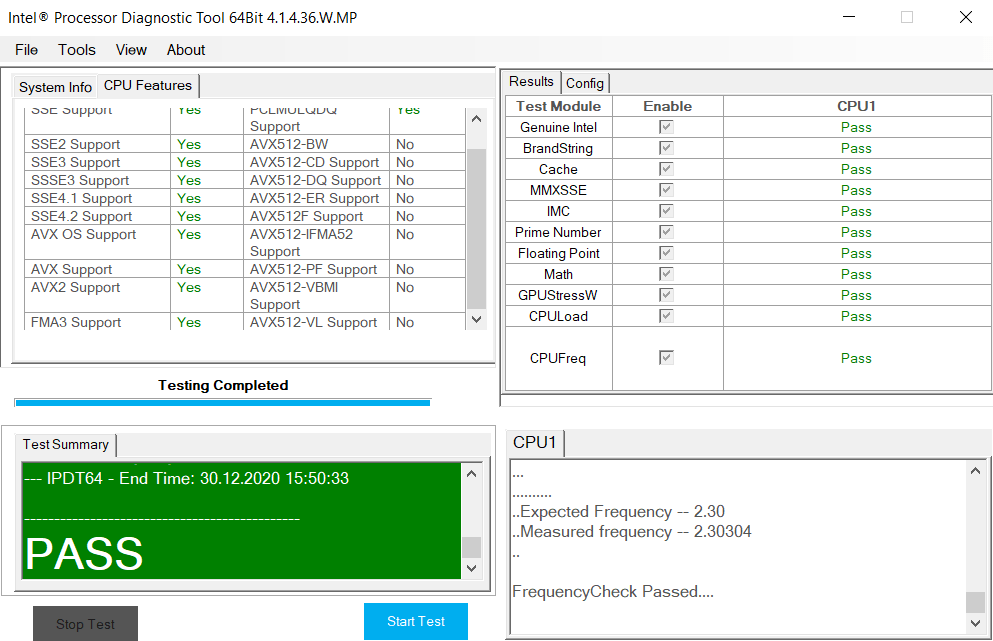The width and height of the screenshot is (993, 641).
Task: Click the Stop Test button
Action: [85, 624]
